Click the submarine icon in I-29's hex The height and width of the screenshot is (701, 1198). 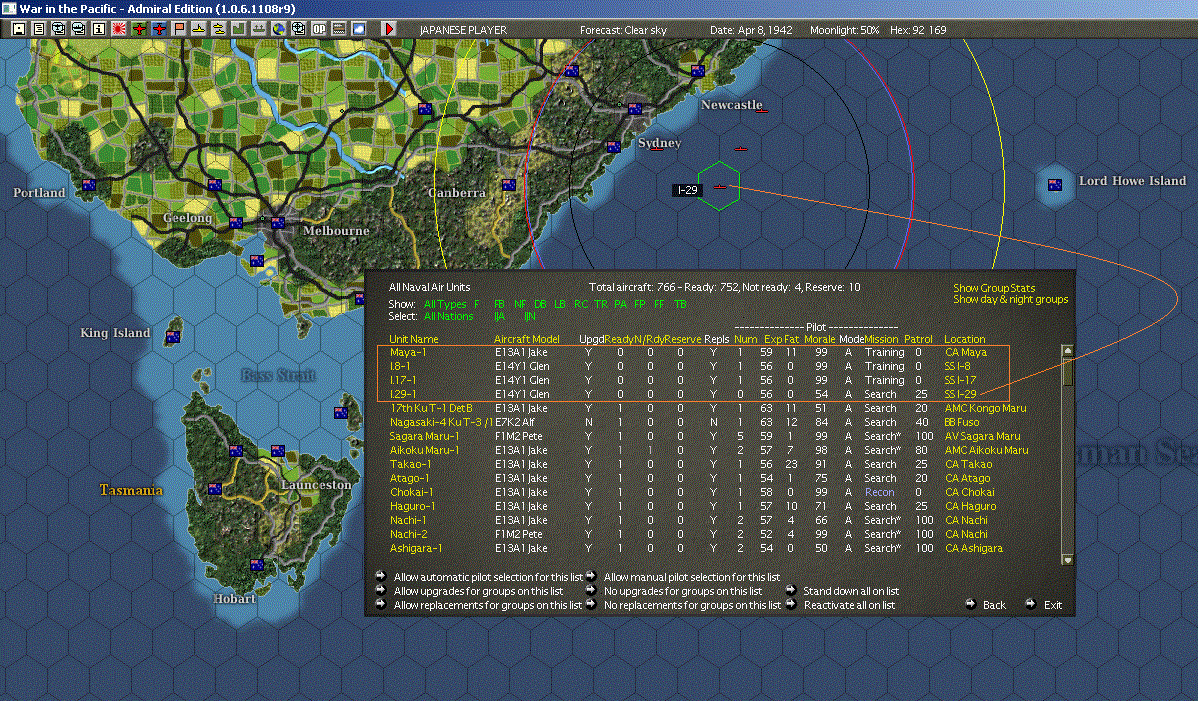click(720, 187)
